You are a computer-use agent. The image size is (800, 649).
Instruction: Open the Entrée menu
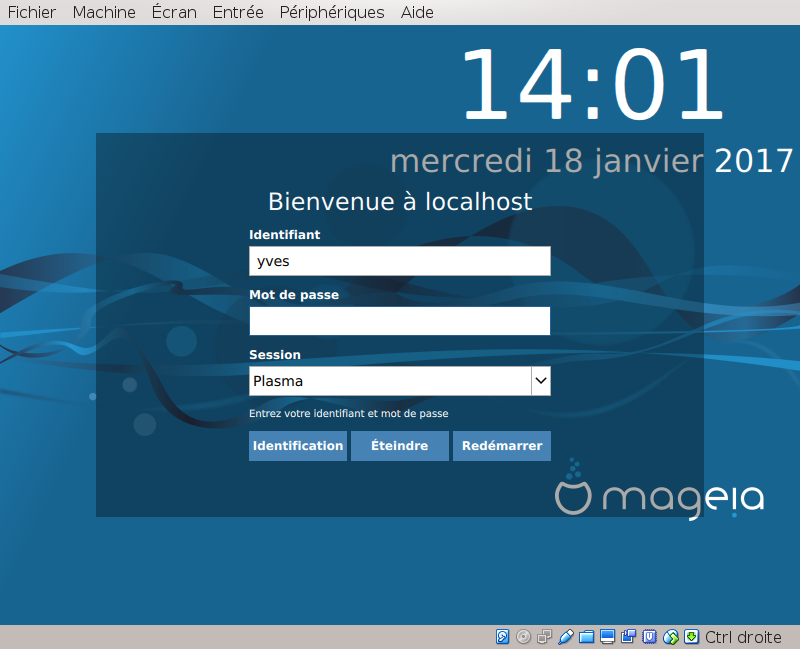coord(238,12)
